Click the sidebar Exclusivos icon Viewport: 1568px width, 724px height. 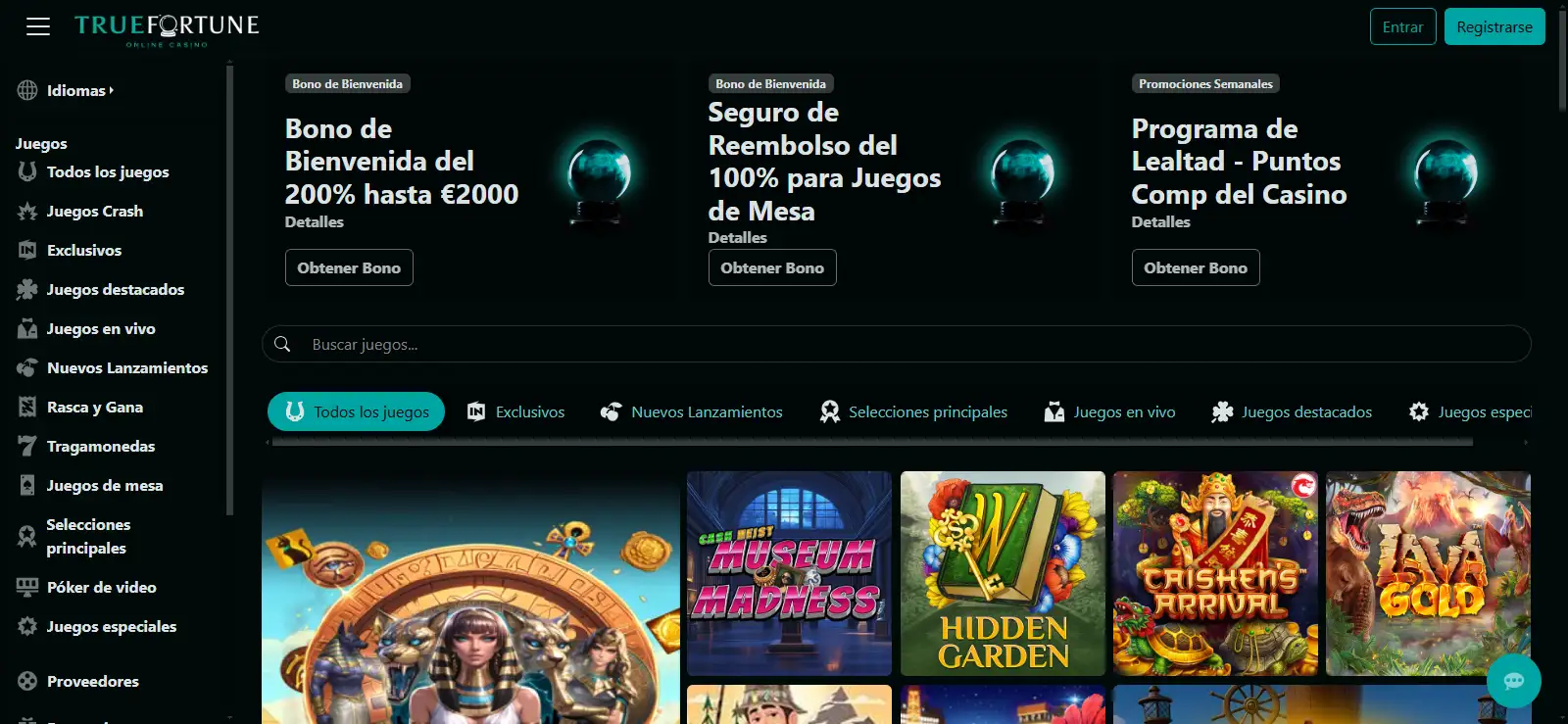27,250
